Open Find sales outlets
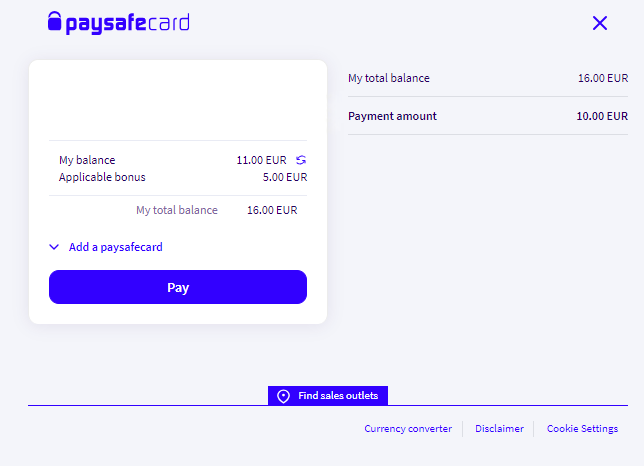 click(328, 395)
